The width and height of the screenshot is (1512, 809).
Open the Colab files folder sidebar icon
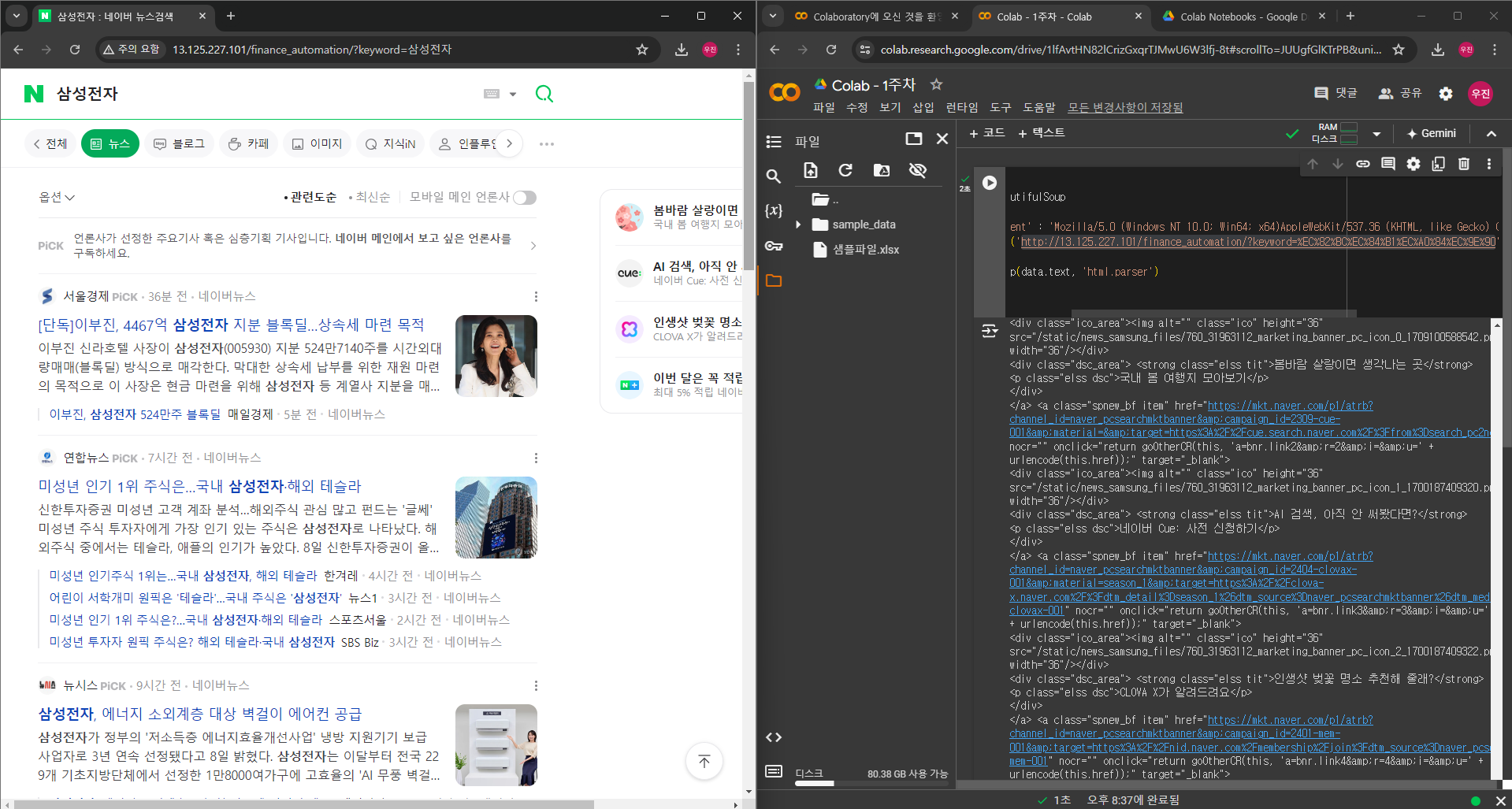tap(774, 280)
